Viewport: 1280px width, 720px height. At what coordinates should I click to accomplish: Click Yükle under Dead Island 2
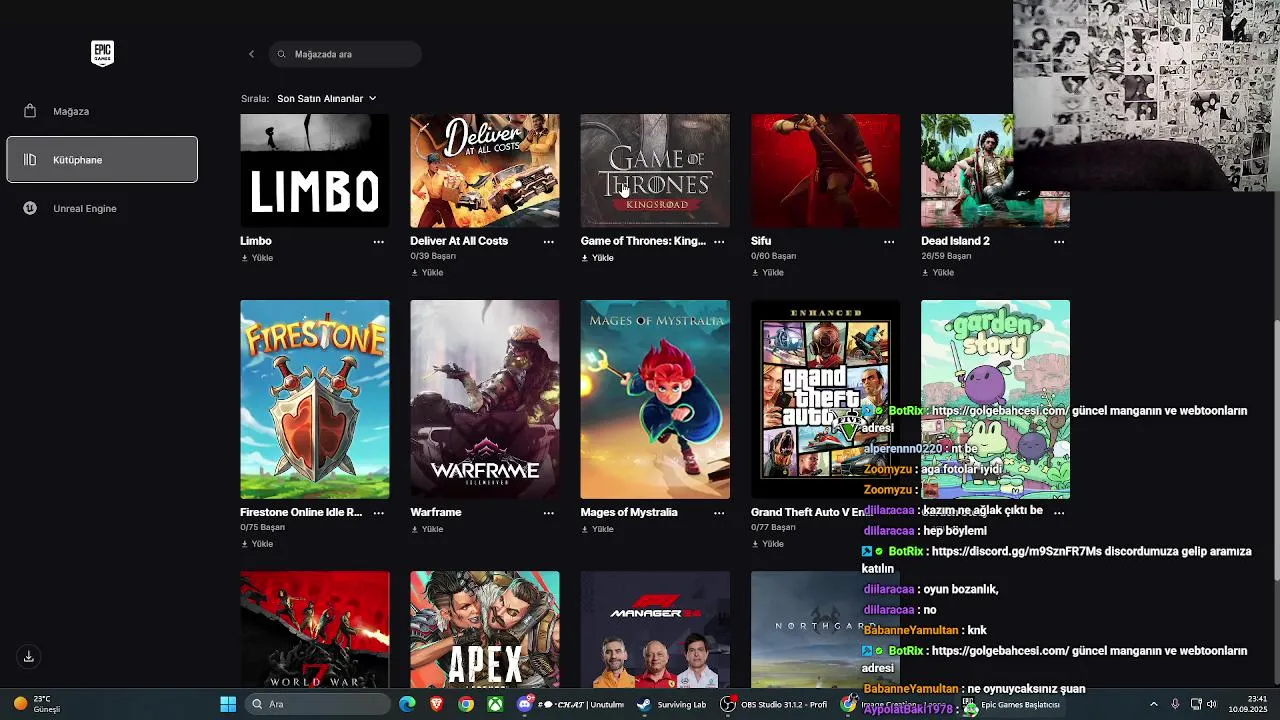pyautogui.click(x=938, y=272)
